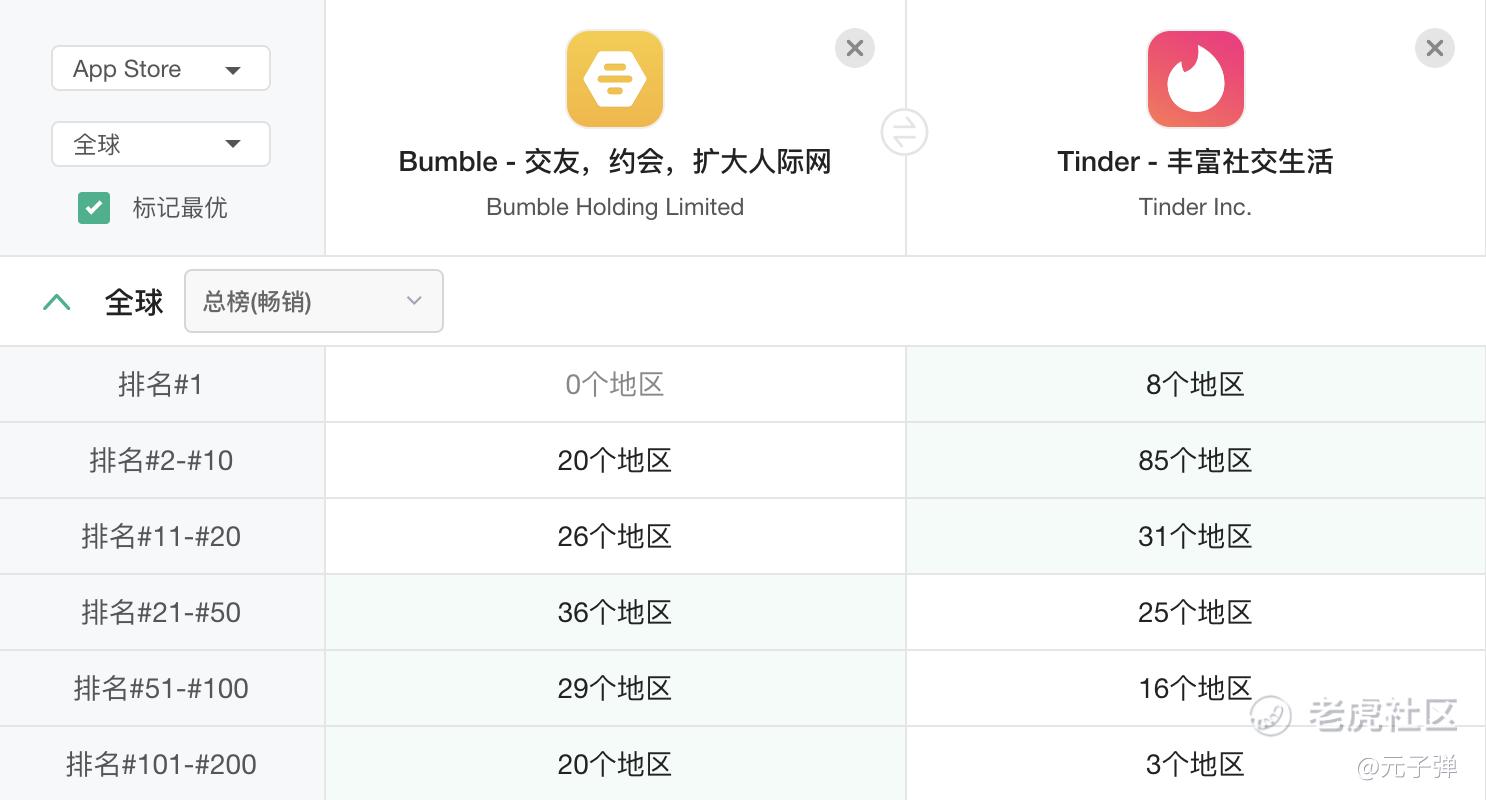Select the 排名#11-#20 row label
Viewport: 1486px width, 800px height.
(x=161, y=536)
